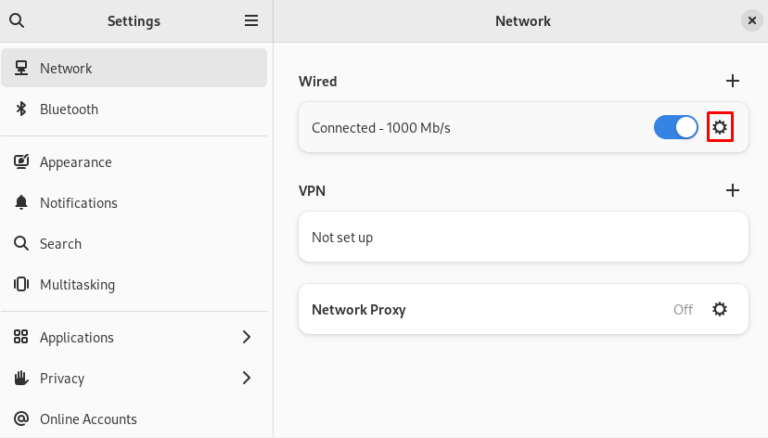Open the search icon in Settings header
The width and height of the screenshot is (768, 438).
click(x=17, y=20)
